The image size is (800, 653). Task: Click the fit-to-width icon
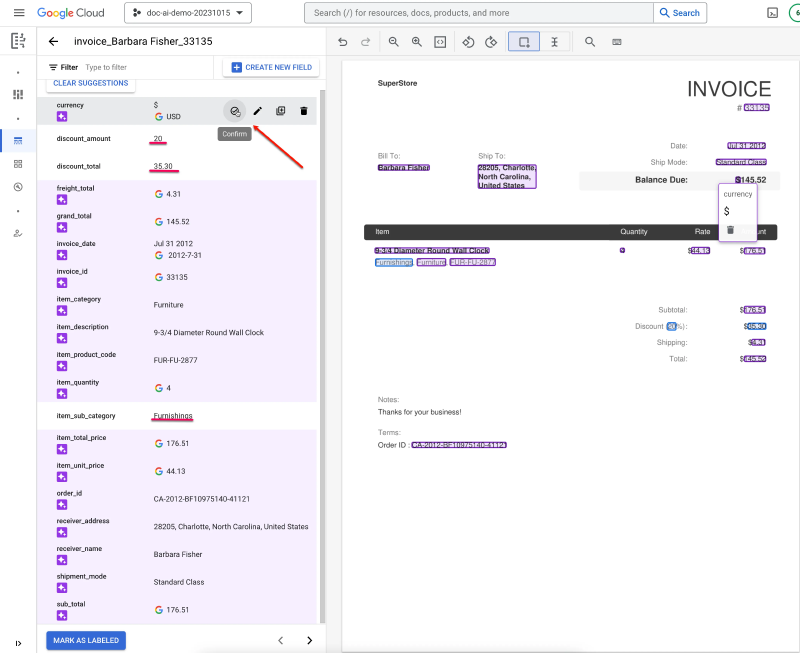(440, 42)
